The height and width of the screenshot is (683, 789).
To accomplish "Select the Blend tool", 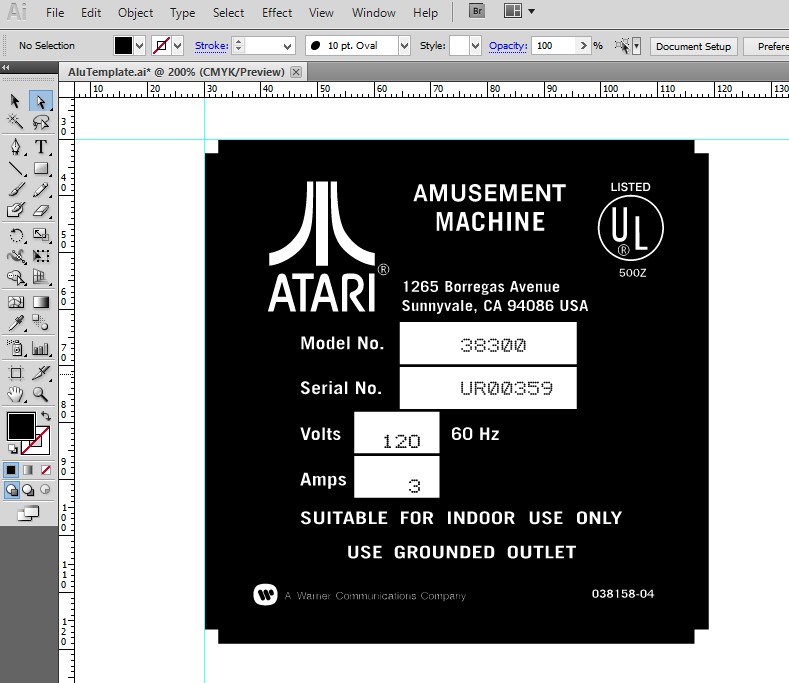I will click(x=41, y=323).
